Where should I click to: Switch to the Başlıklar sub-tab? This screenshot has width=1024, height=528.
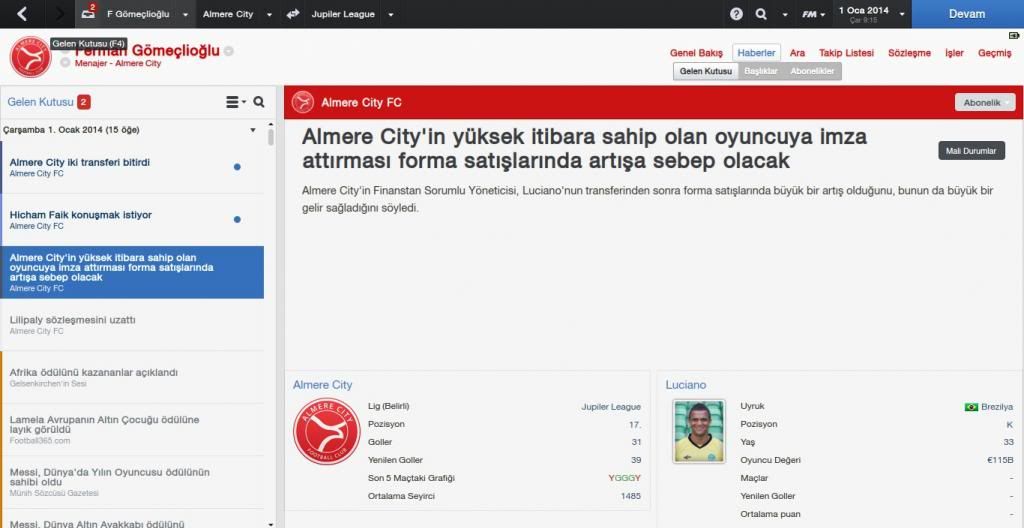point(761,71)
